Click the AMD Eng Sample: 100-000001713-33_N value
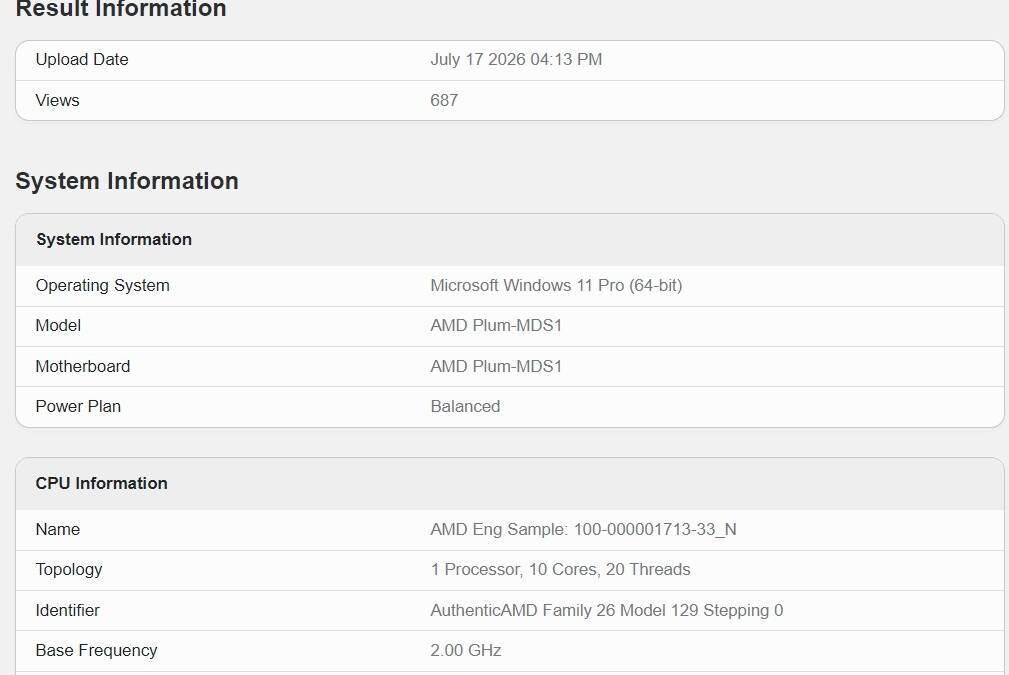The width and height of the screenshot is (1009, 675). 583,529
